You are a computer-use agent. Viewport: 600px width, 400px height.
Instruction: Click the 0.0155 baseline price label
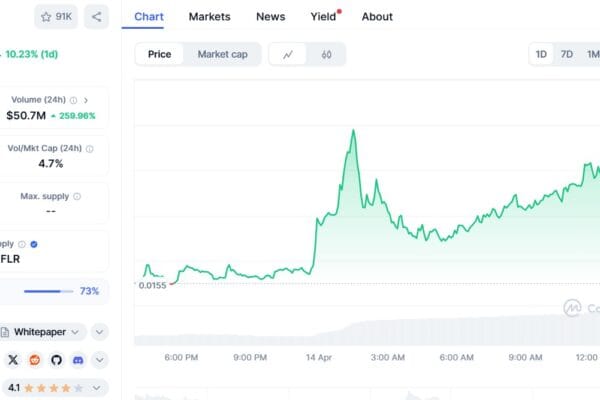(152, 286)
